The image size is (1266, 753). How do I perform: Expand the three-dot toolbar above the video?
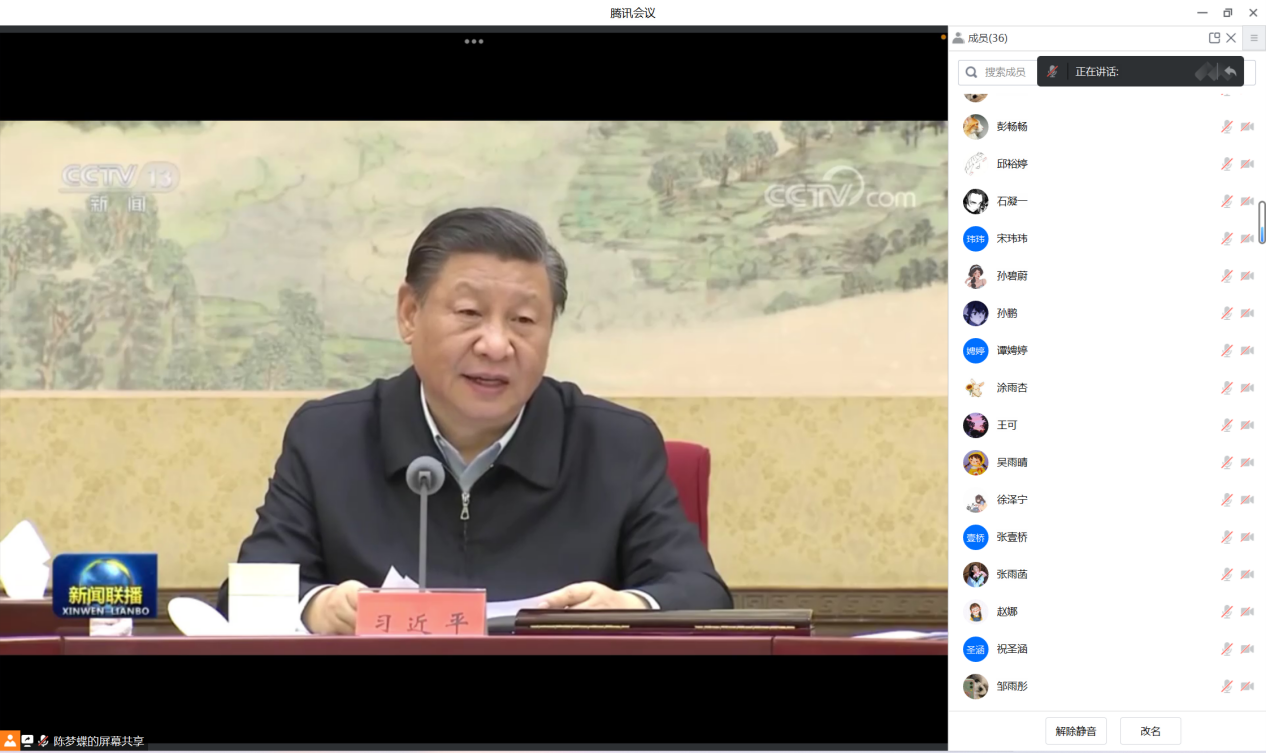click(x=474, y=41)
